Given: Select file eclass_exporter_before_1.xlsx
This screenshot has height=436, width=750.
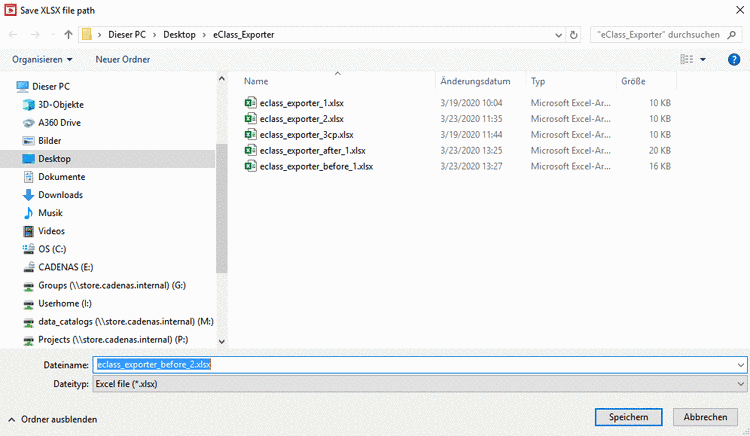Looking at the screenshot, I should coord(316,166).
